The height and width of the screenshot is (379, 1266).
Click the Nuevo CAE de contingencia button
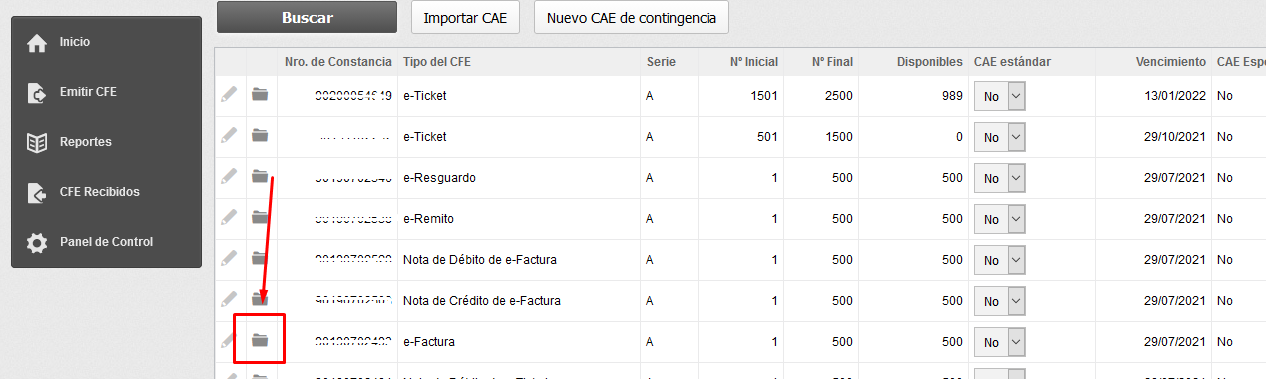point(631,18)
